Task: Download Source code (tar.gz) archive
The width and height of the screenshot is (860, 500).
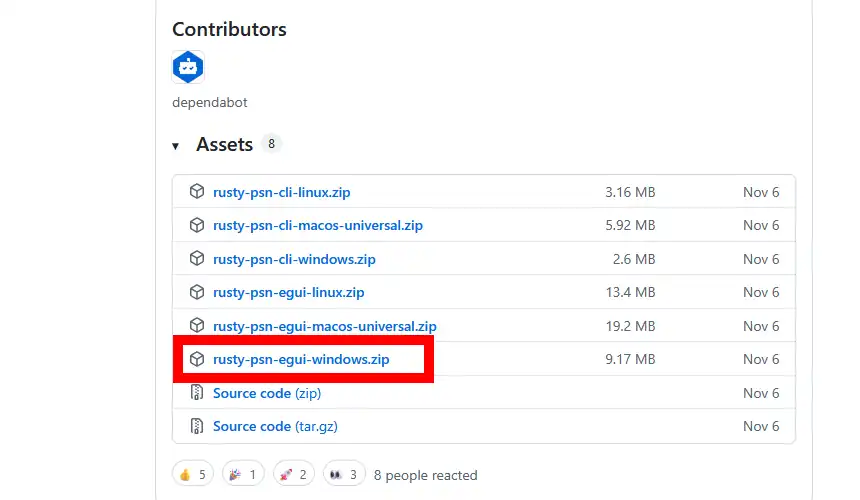Action: click(275, 426)
